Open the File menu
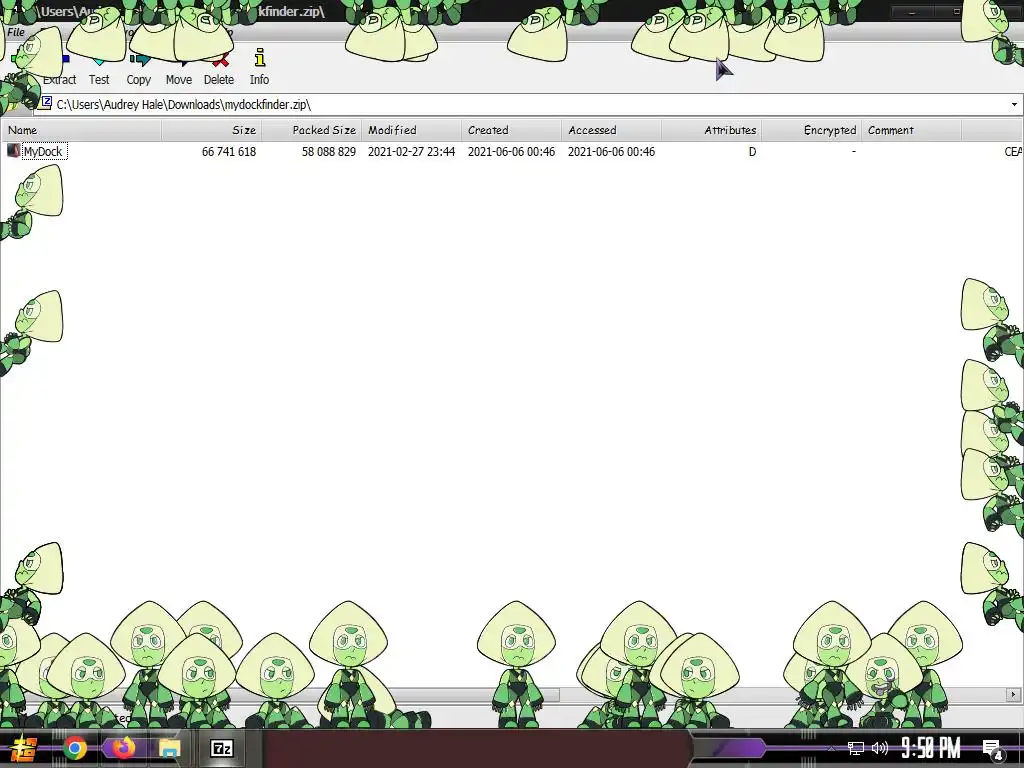The image size is (1024, 768). (x=16, y=32)
